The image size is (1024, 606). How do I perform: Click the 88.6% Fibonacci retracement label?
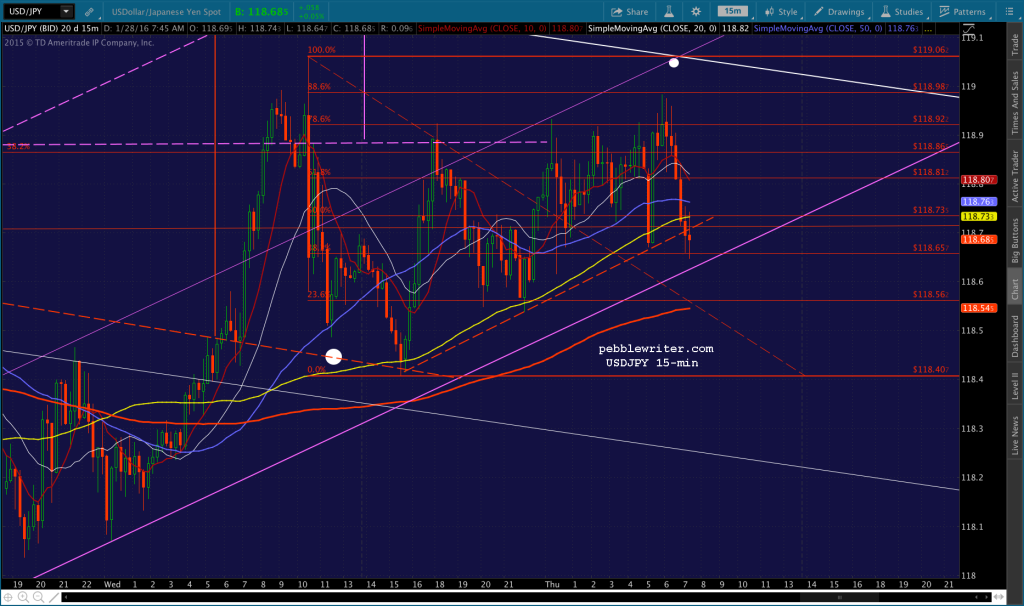(x=319, y=87)
